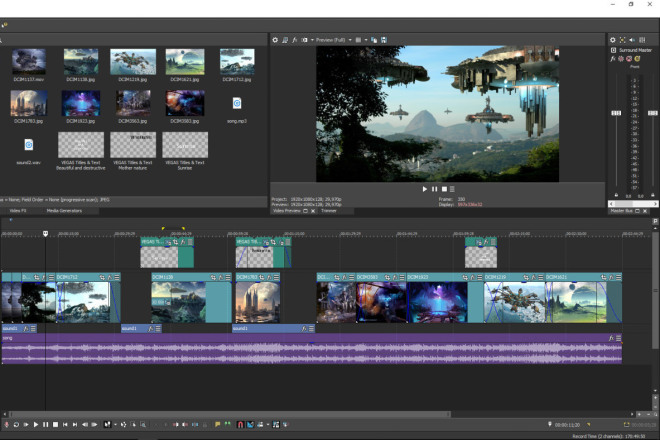This screenshot has width=660, height=440.
Task: Open FX on the song audio event
Action: coord(611,338)
